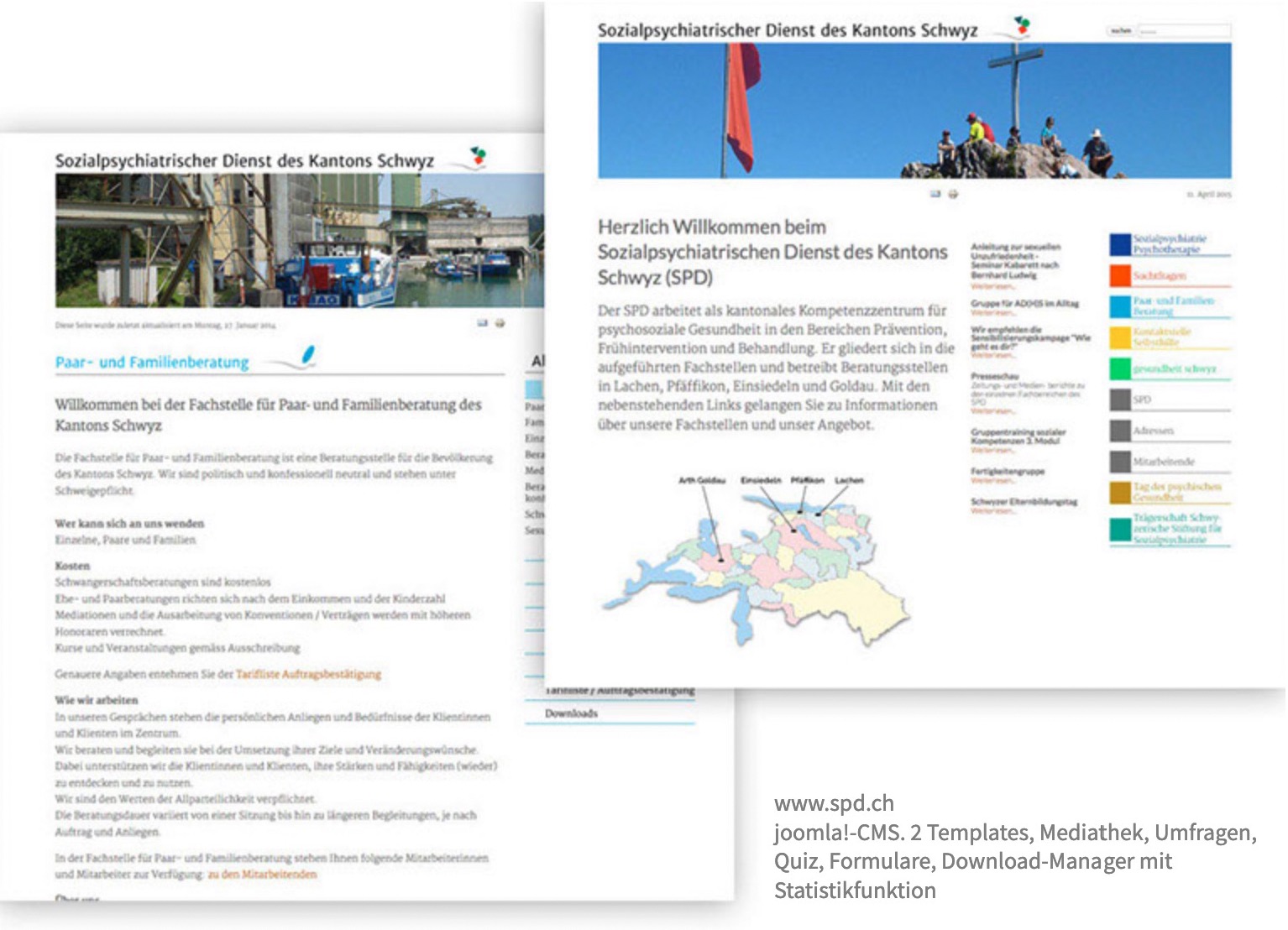This screenshot has height=930, width=1288.
Task: Click the email icon below the mountain banner
Action: click(x=935, y=194)
